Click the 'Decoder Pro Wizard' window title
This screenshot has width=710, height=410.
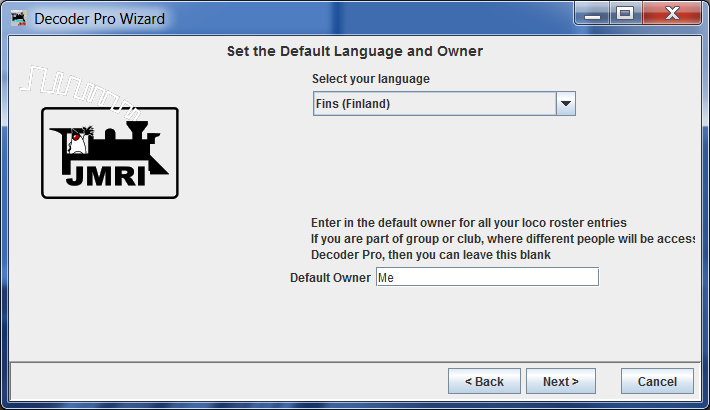[100, 19]
